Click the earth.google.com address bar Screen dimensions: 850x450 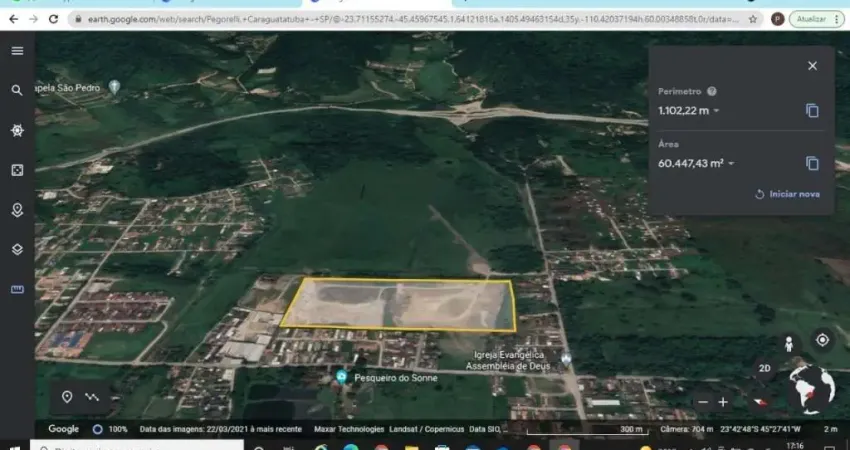point(413,19)
